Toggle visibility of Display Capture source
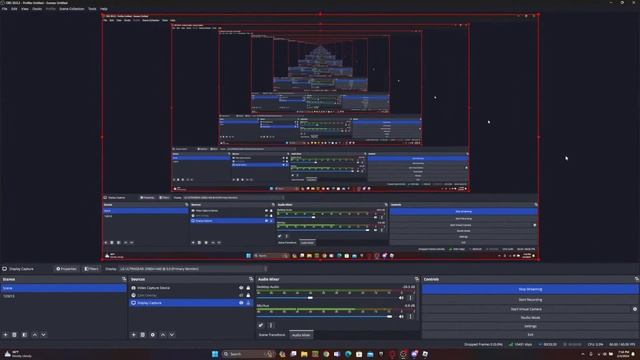Screen dimensions: 640x360 tap(241, 303)
